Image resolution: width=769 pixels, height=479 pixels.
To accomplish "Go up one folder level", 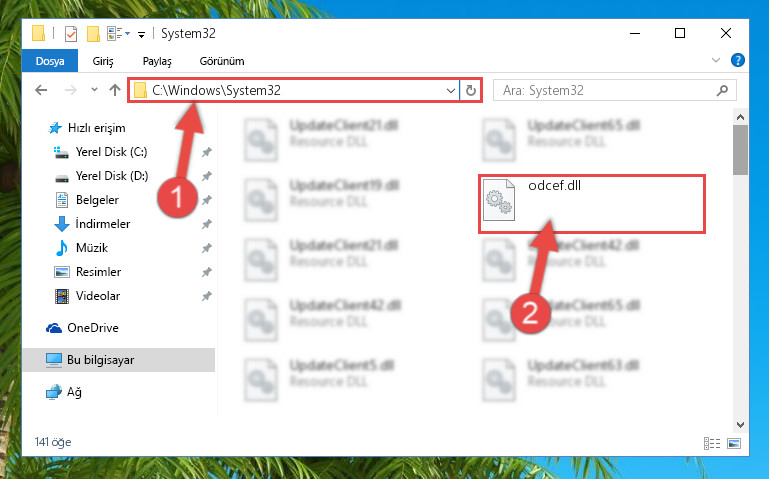I will [115, 90].
